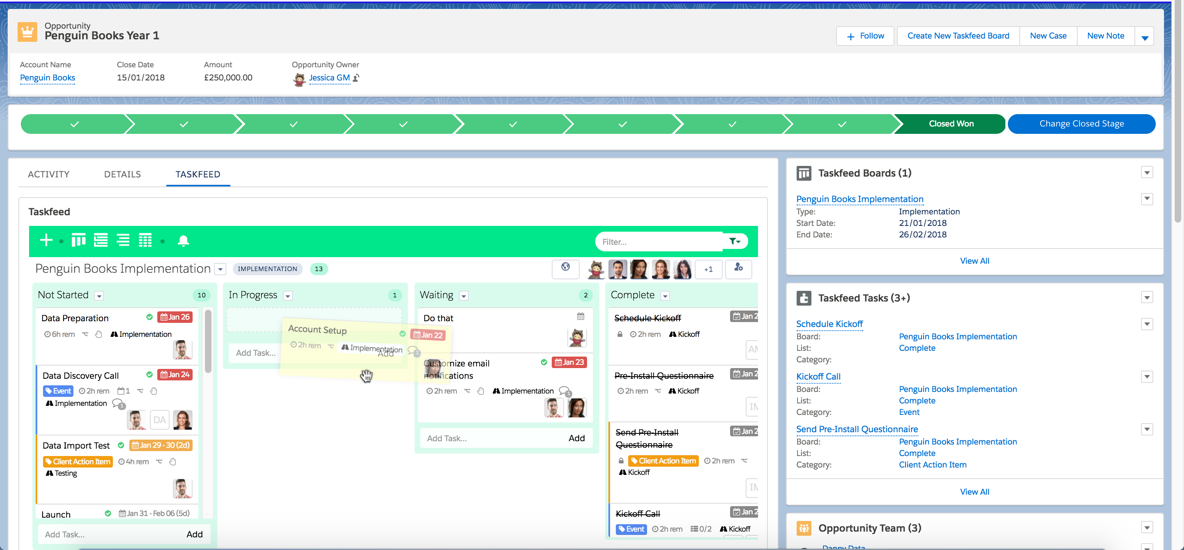The width and height of the screenshot is (1184, 550).
Task: Click the Opportunity Team panel icon
Action: coord(804,528)
